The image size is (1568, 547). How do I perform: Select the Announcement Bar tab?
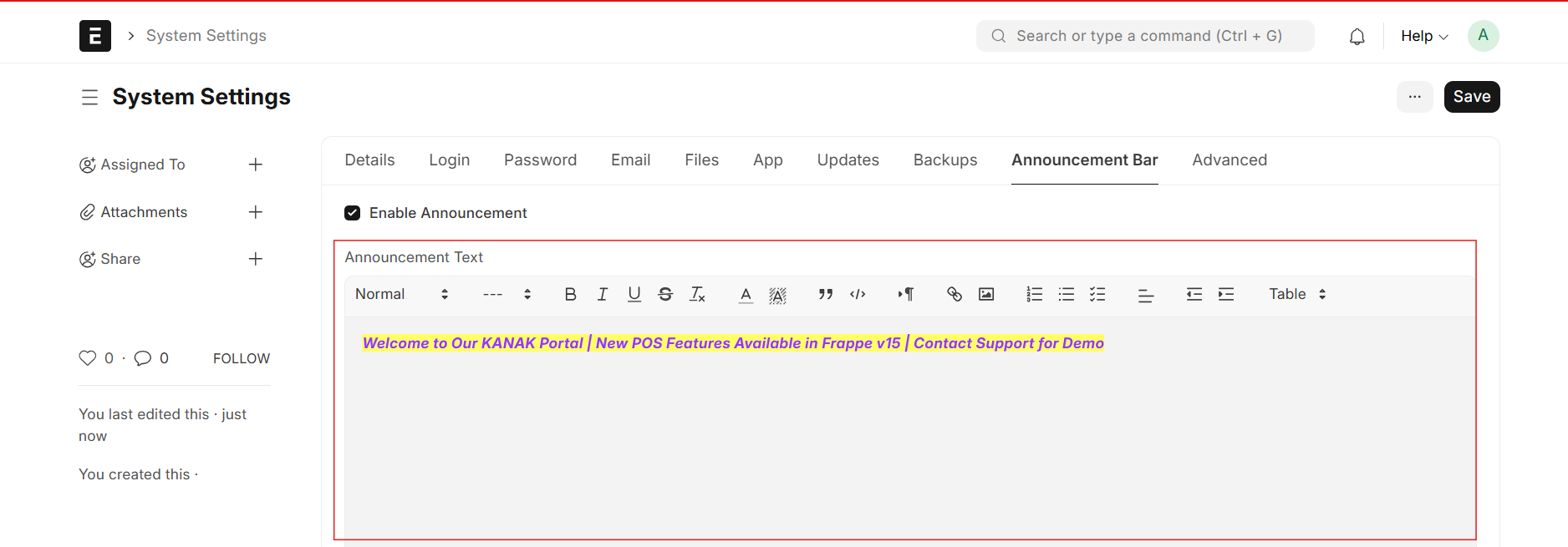pos(1085,160)
